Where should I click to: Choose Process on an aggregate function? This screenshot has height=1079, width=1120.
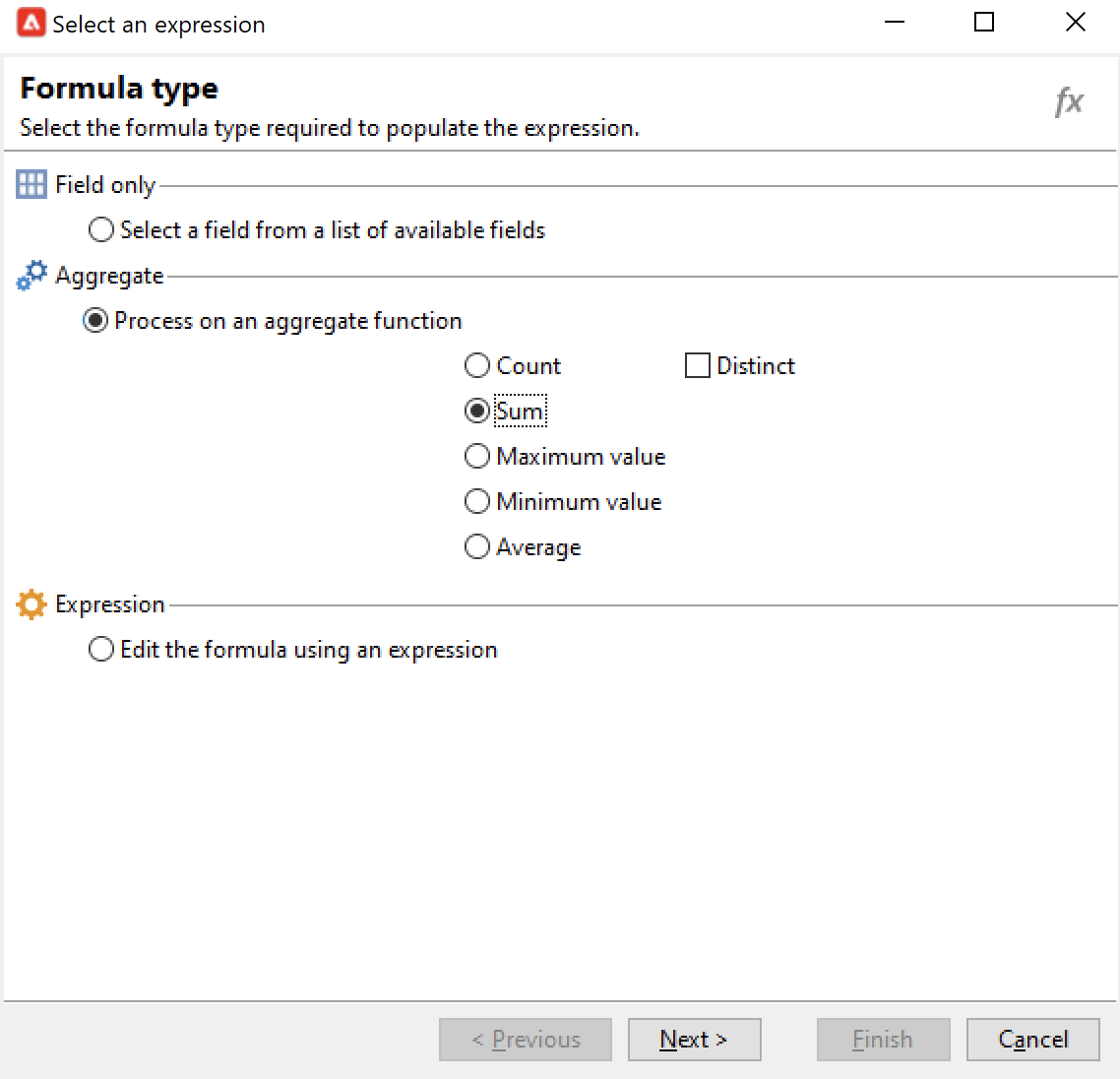coord(95,321)
